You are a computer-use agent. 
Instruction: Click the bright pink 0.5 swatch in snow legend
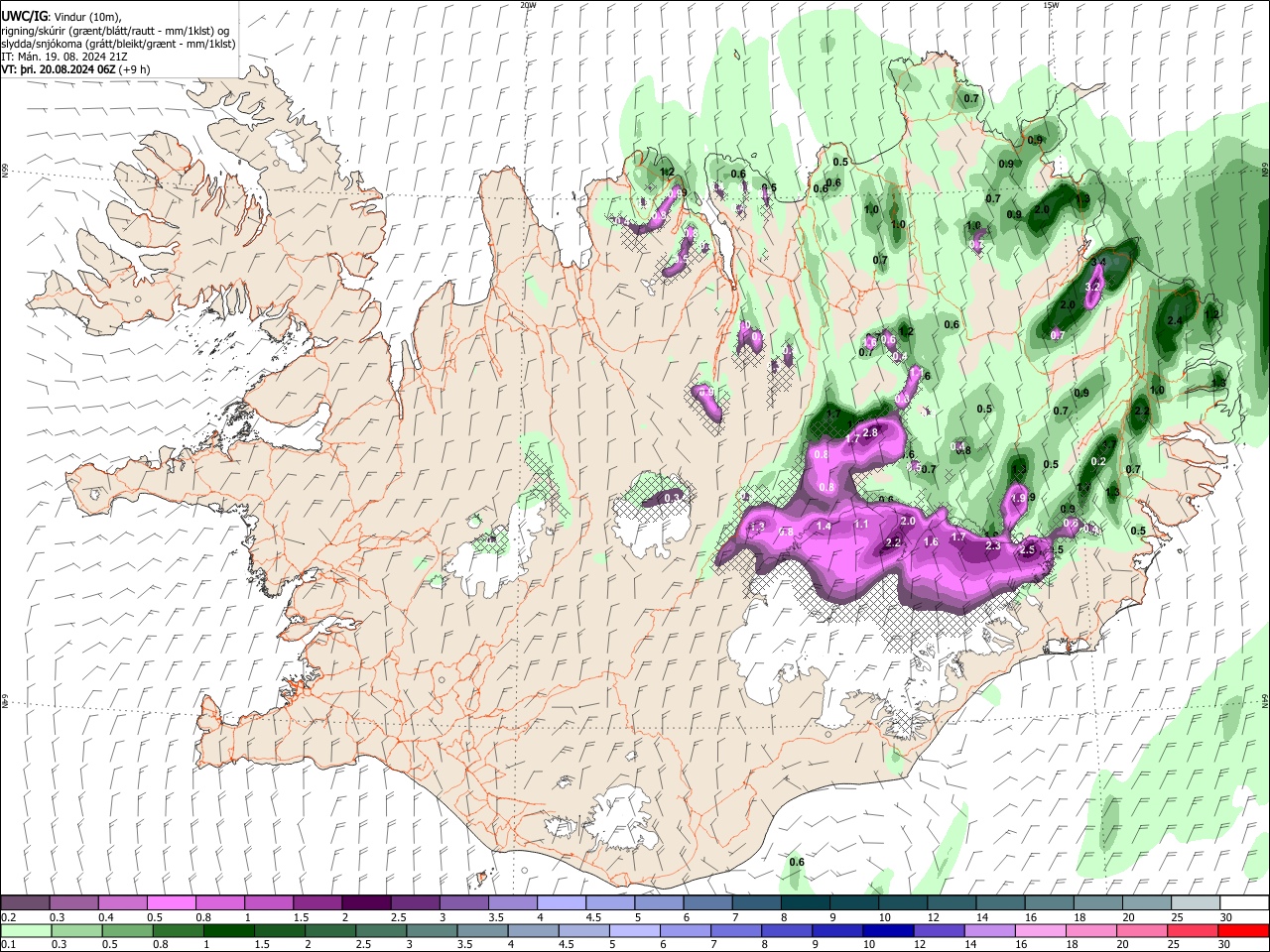[171, 902]
